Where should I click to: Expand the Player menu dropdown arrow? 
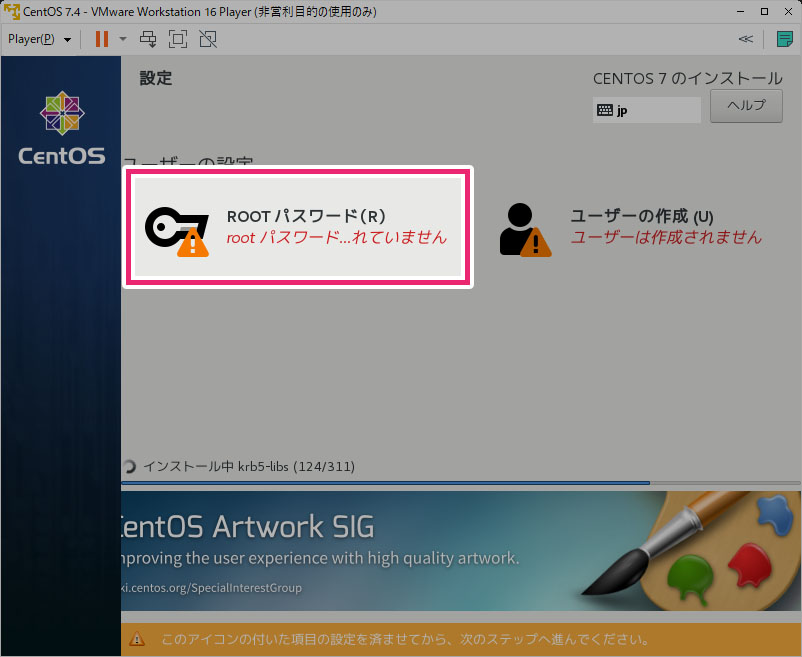point(68,39)
